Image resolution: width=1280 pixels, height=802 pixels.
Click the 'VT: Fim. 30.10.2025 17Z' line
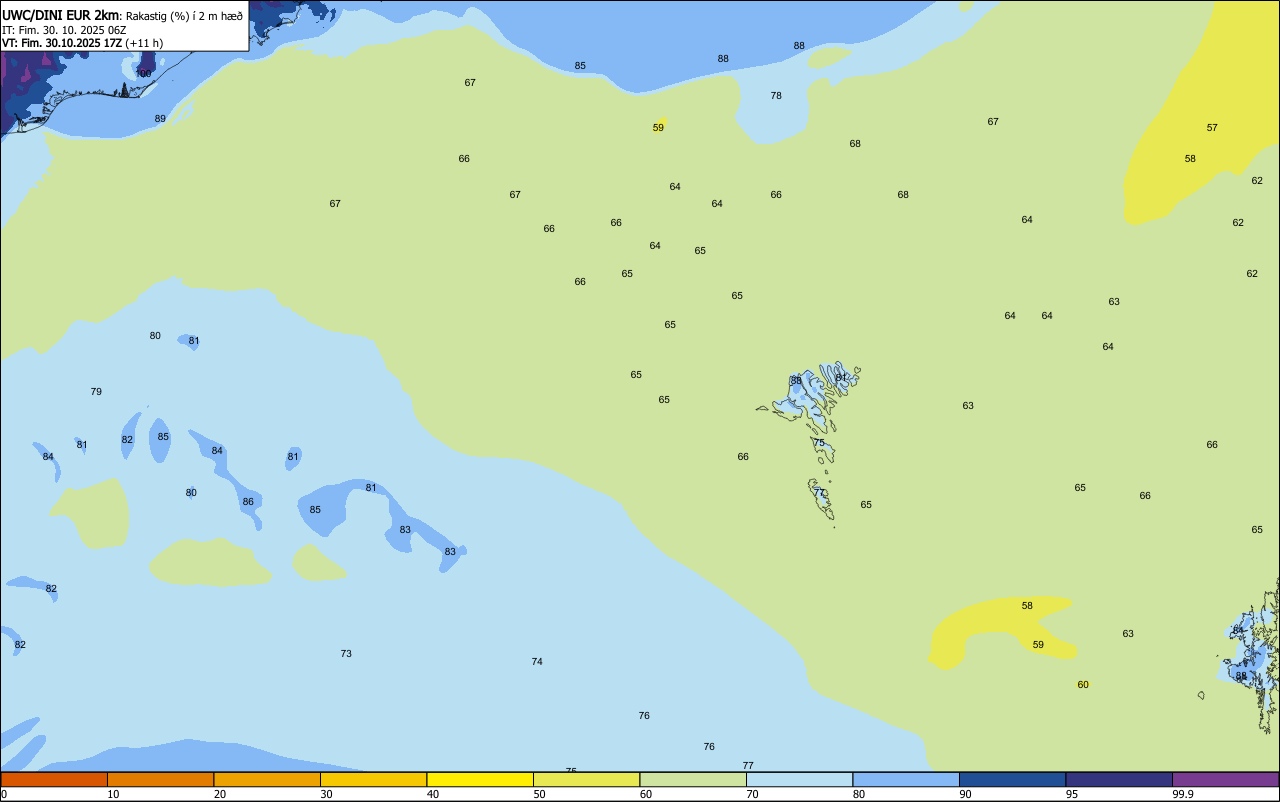[x=62, y=43]
